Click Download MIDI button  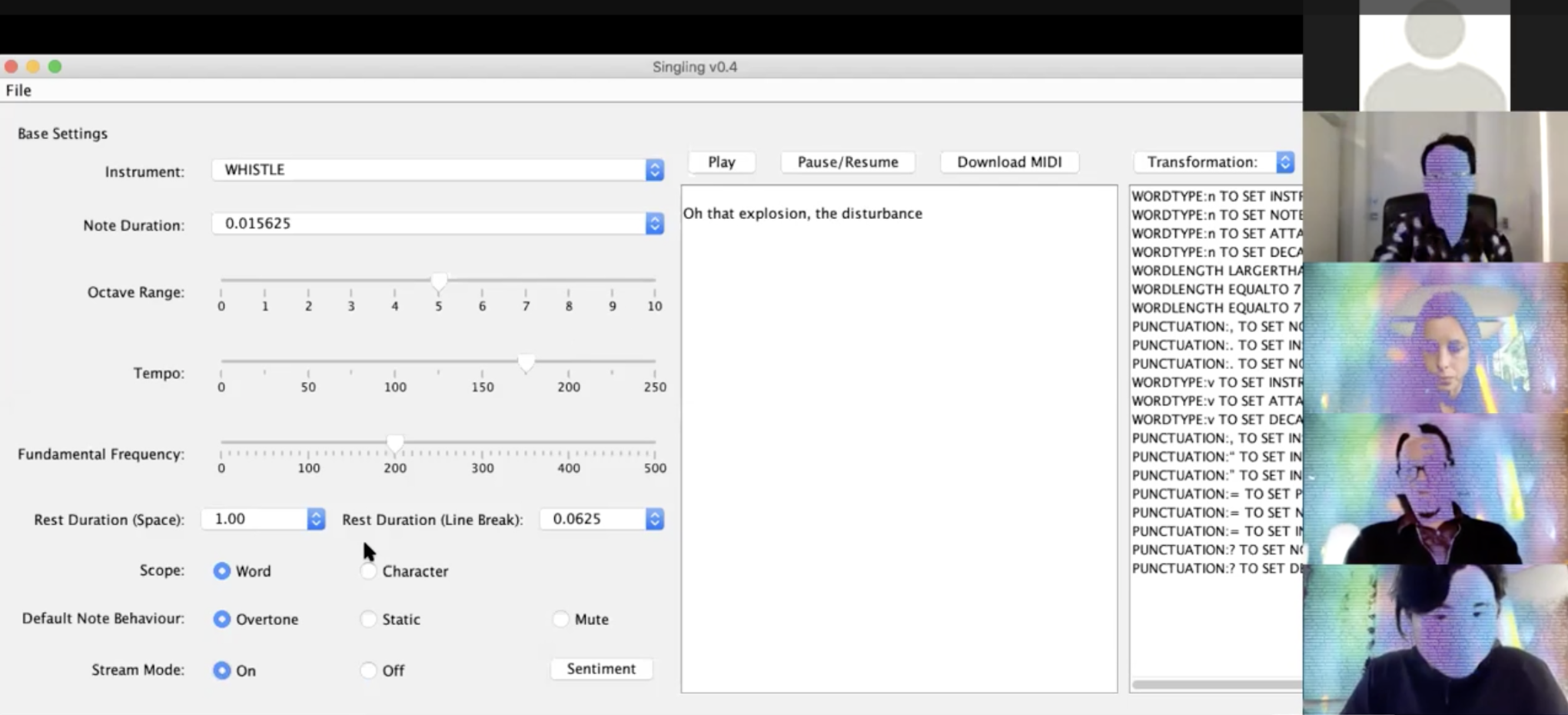(x=1009, y=162)
